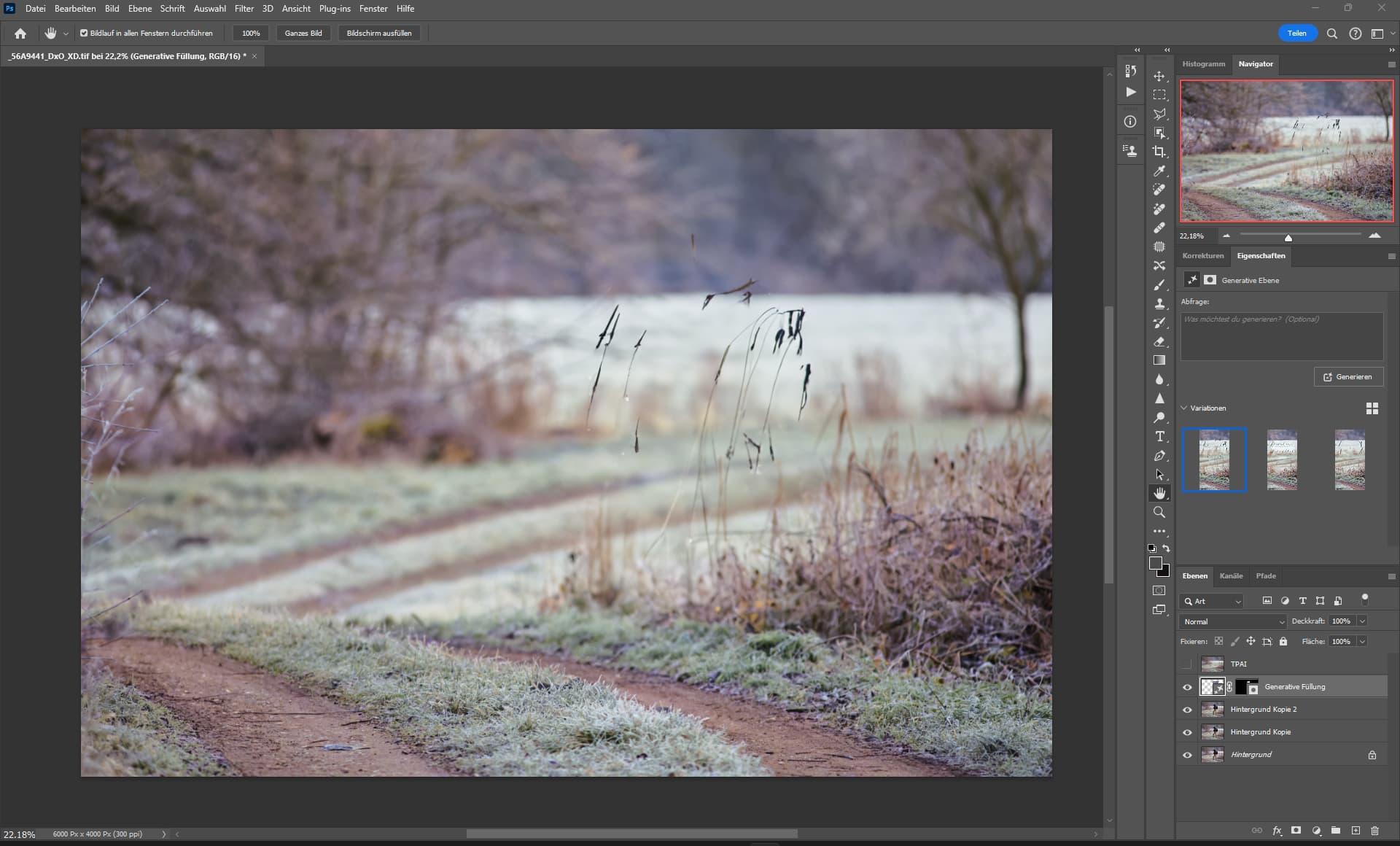Hide the Hintergrund Kopie 2 layer

point(1187,710)
